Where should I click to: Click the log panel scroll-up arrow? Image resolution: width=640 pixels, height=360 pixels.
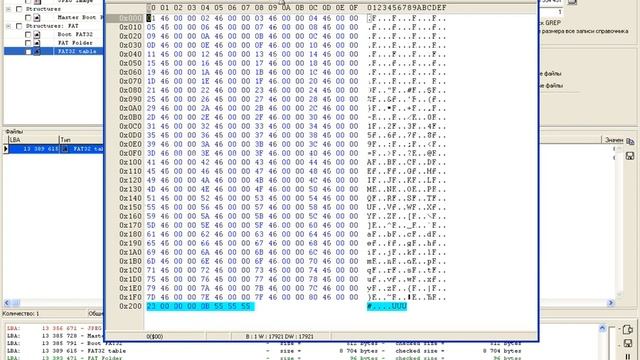click(602, 328)
